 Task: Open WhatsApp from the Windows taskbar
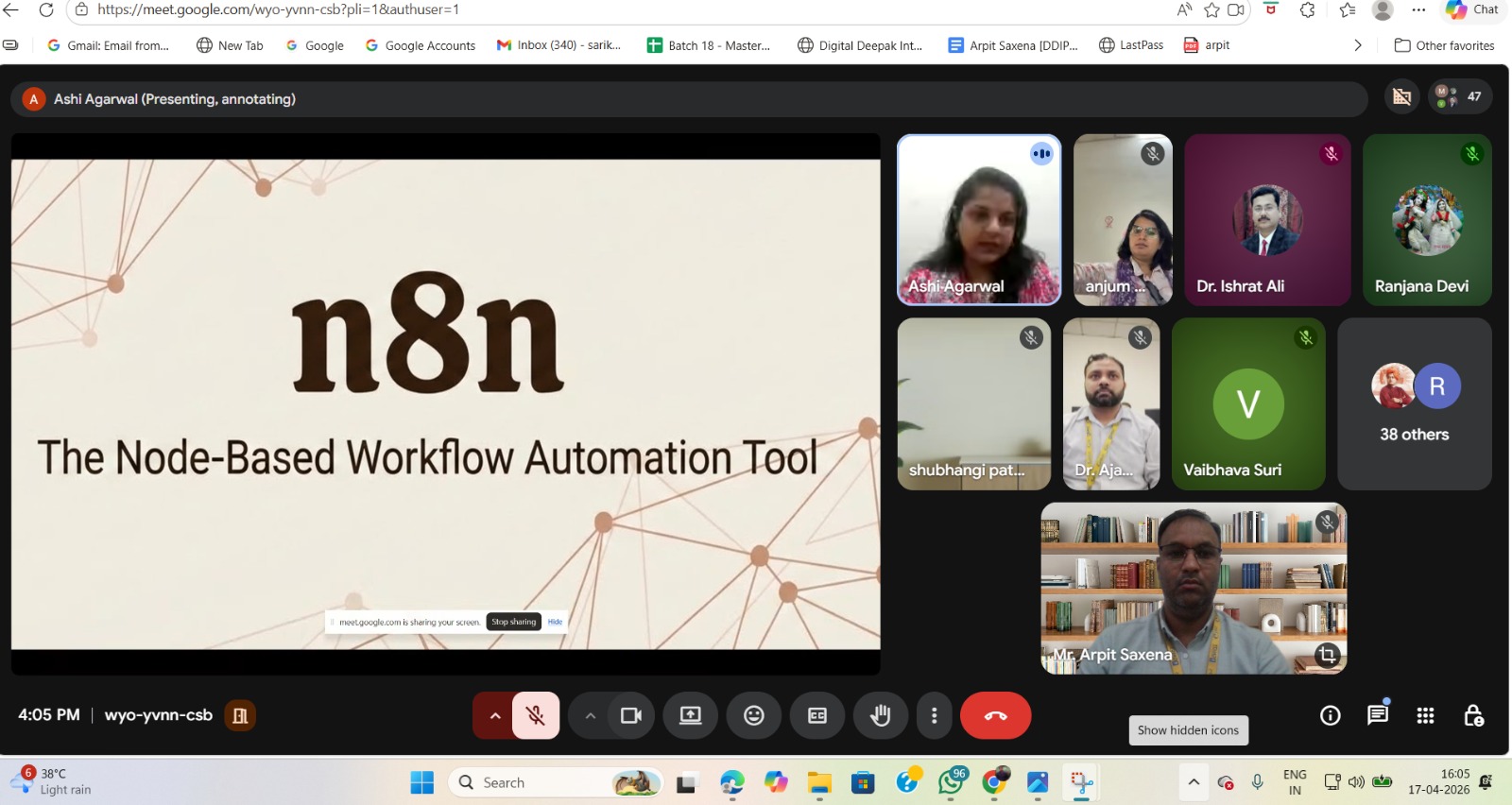click(951, 782)
